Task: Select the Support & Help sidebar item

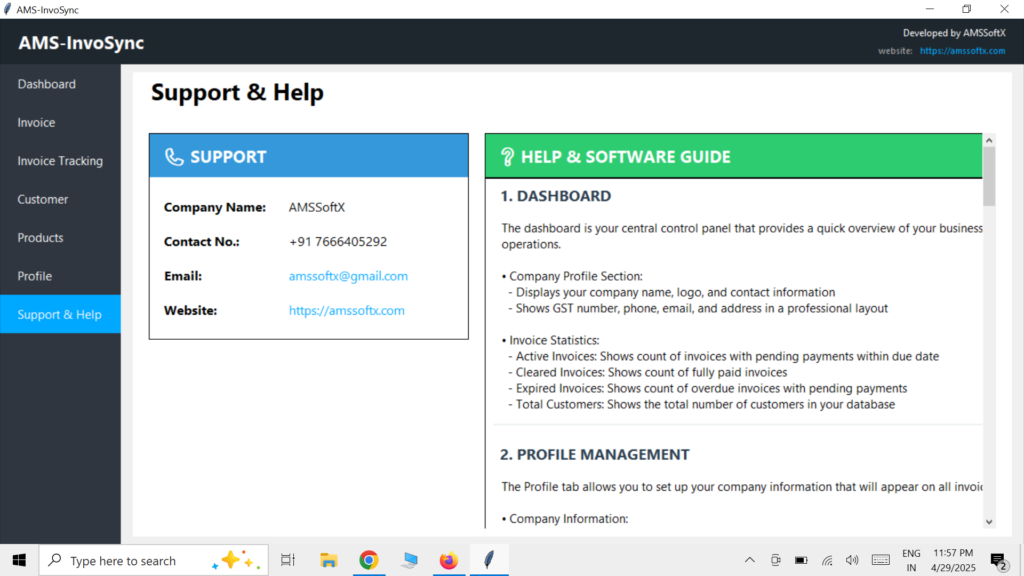Action: pos(60,314)
